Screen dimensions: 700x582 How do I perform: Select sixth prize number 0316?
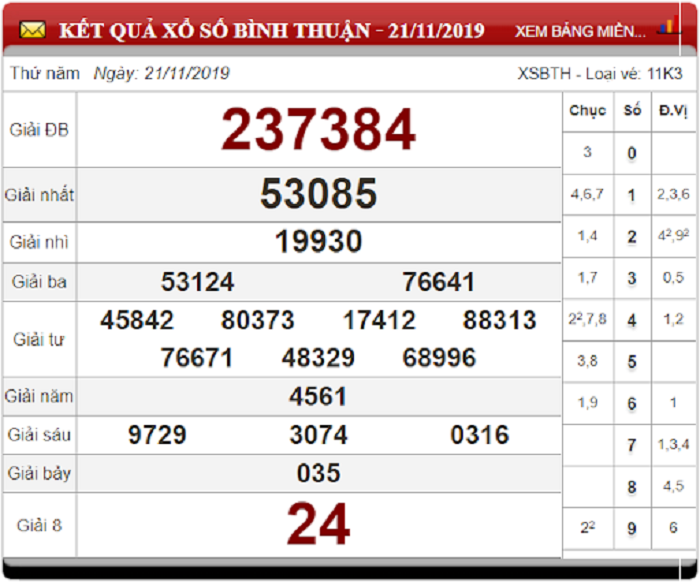point(479,435)
